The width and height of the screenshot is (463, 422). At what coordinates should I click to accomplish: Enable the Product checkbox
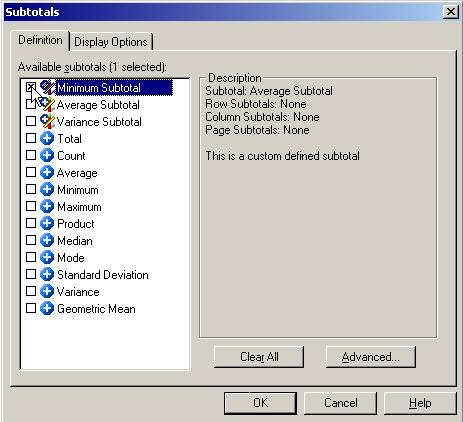point(31,223)
